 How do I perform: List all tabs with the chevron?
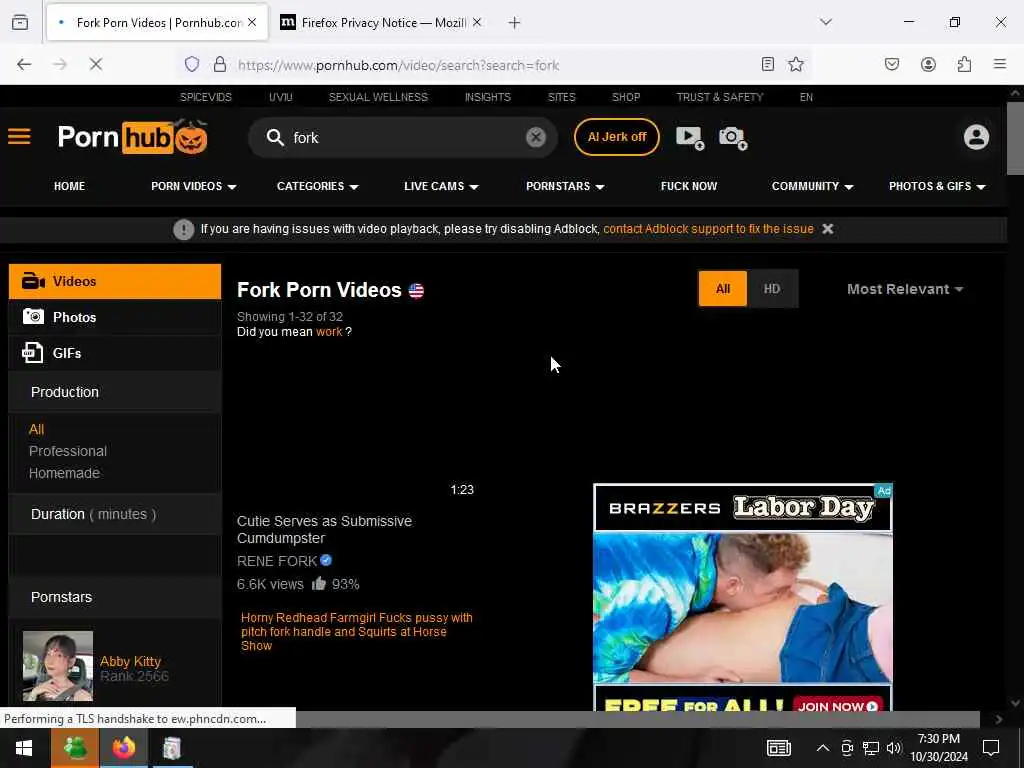pos(826,22)
